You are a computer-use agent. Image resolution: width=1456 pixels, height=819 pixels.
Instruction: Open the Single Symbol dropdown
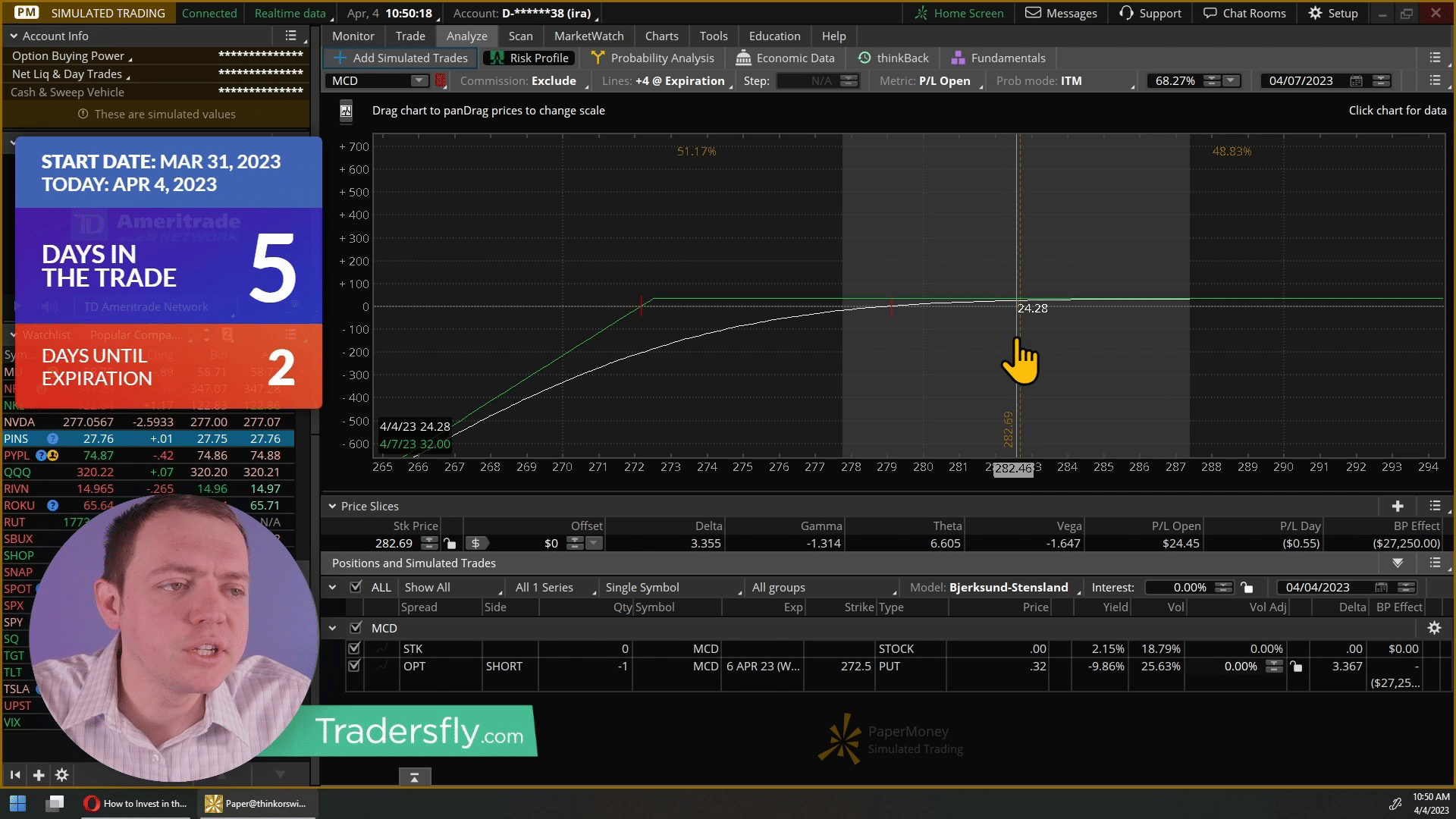click(673, 587)
